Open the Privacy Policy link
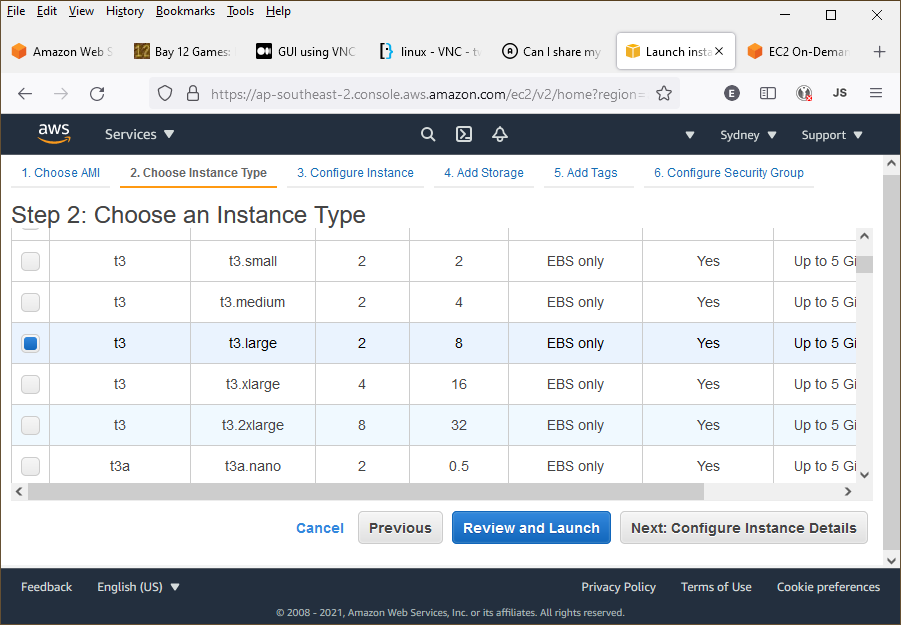This screenshot has width=901, height=625. 618,587
